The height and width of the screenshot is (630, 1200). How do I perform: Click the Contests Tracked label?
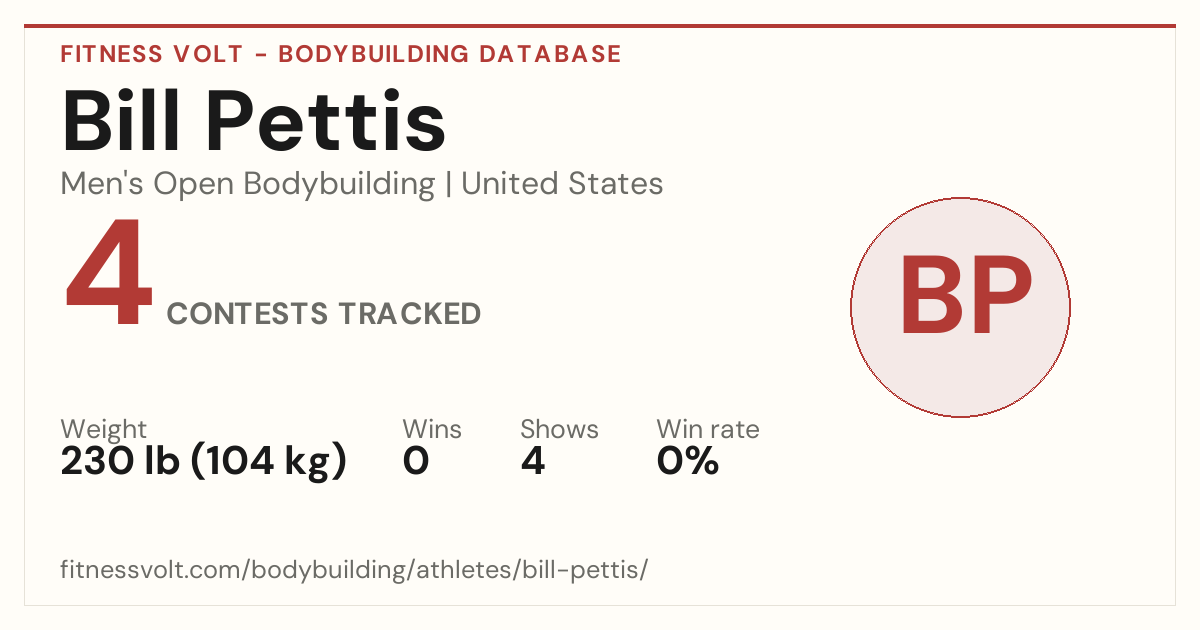click(324, 314)
